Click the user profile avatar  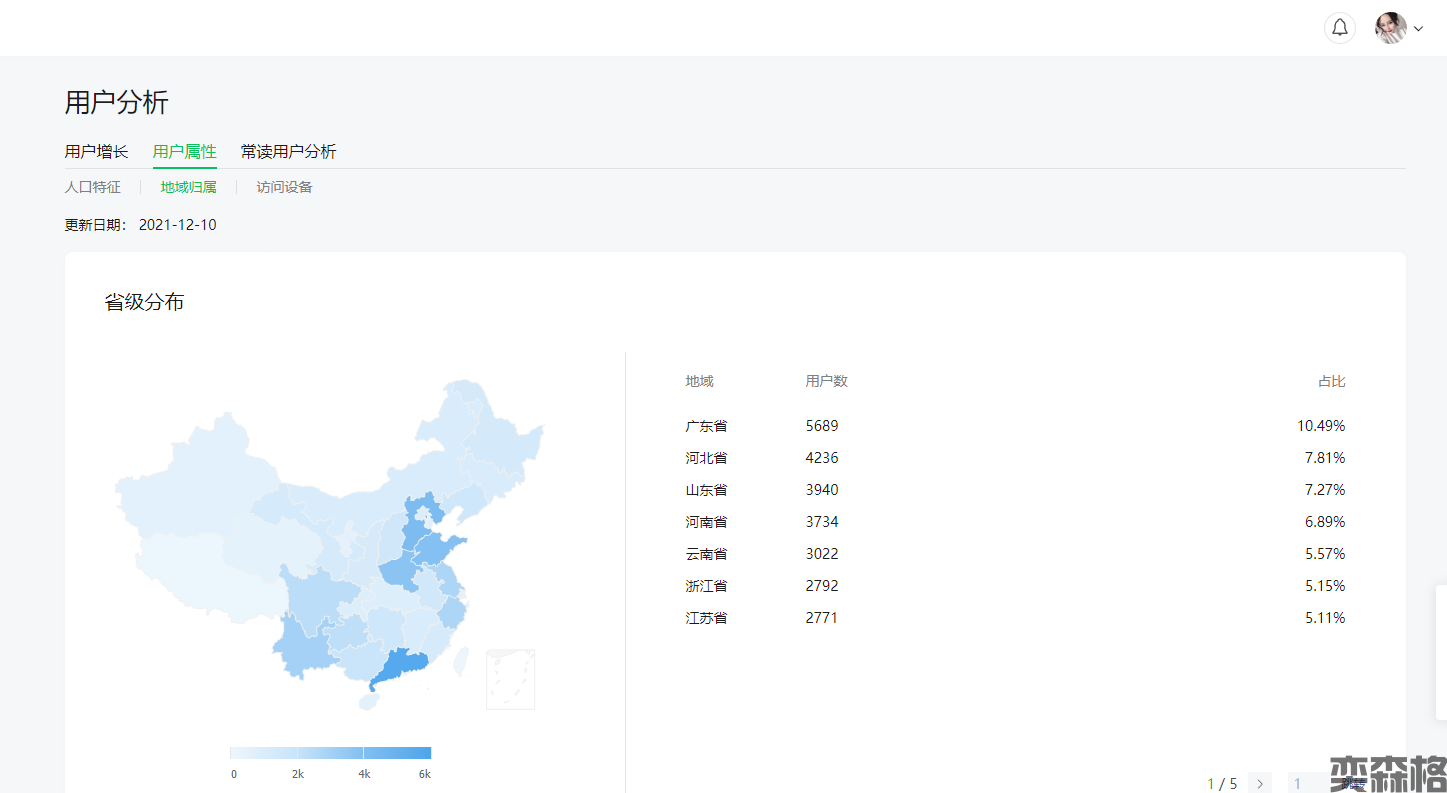pyautogui.click(x=1390, y=28)
